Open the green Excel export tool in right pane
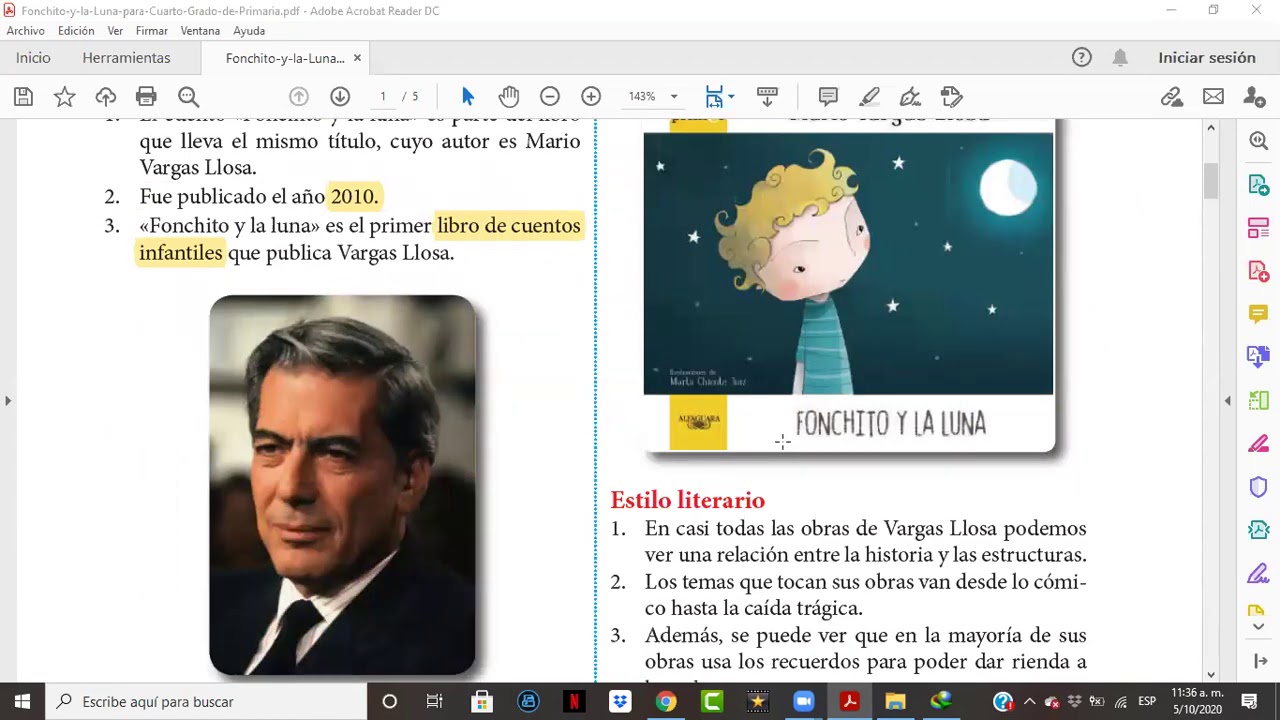The image size is (1280, 720). 1258,400
